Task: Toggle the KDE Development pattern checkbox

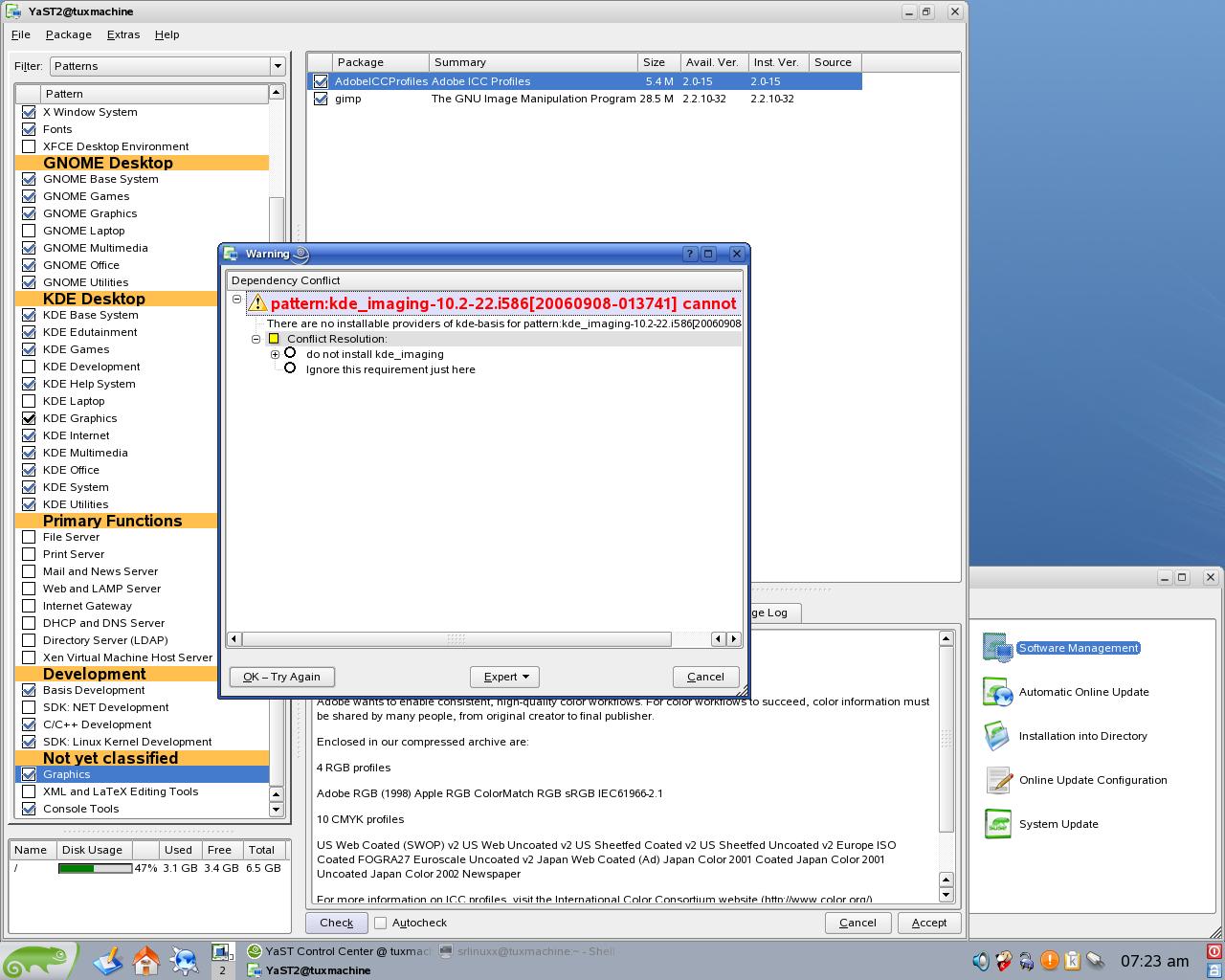Action: (29, 367)
